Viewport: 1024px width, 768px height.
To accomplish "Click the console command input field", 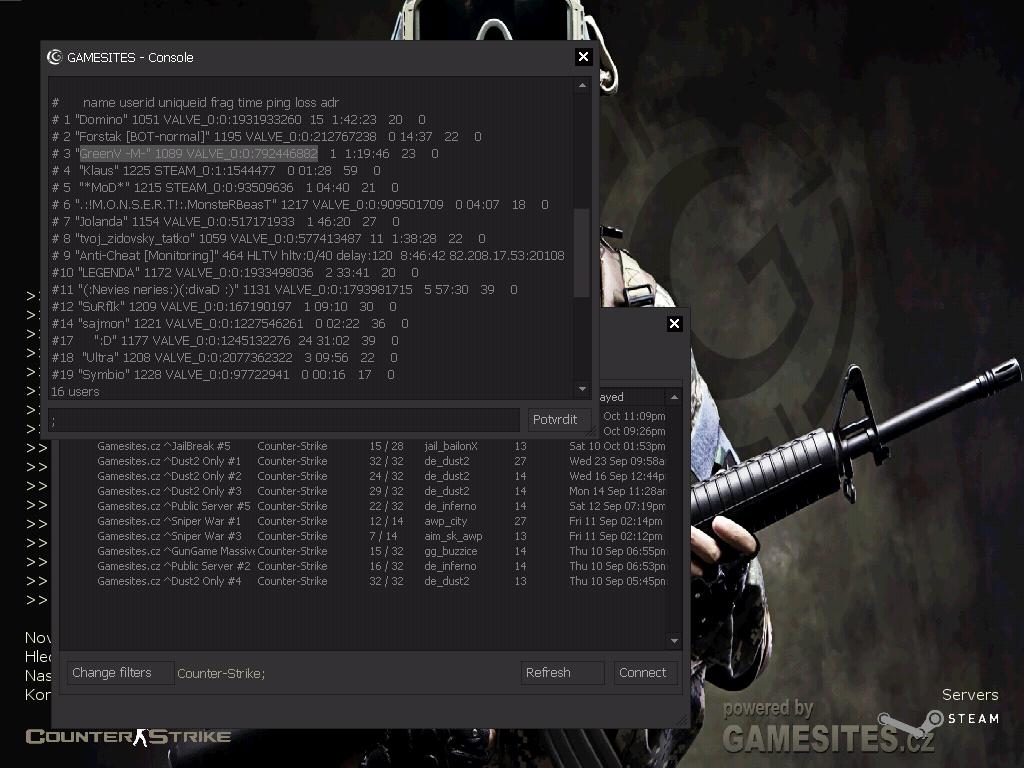I will pyautogui.click(x=283, y=420).
